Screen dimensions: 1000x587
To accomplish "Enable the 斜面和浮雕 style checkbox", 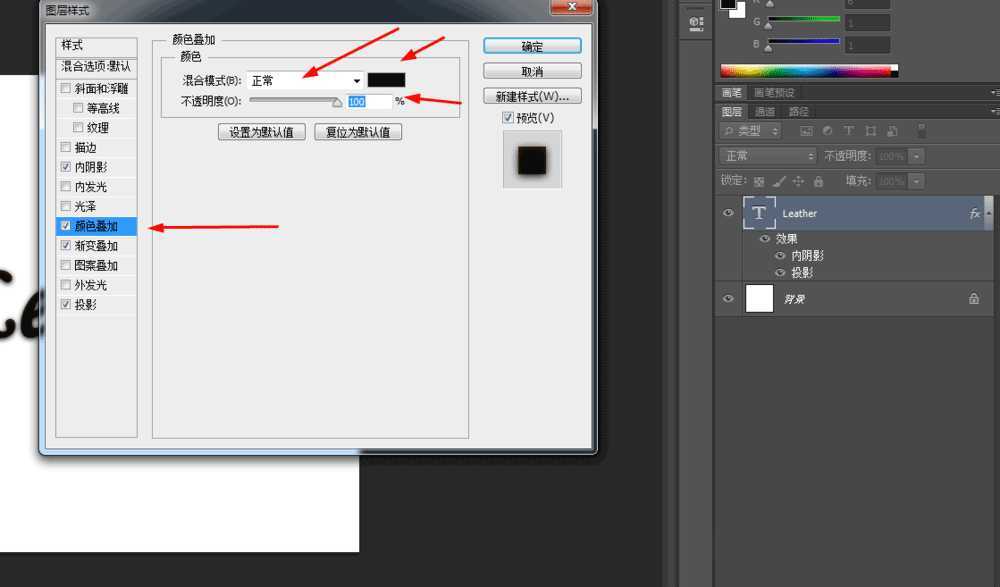I will click(65, 88).
